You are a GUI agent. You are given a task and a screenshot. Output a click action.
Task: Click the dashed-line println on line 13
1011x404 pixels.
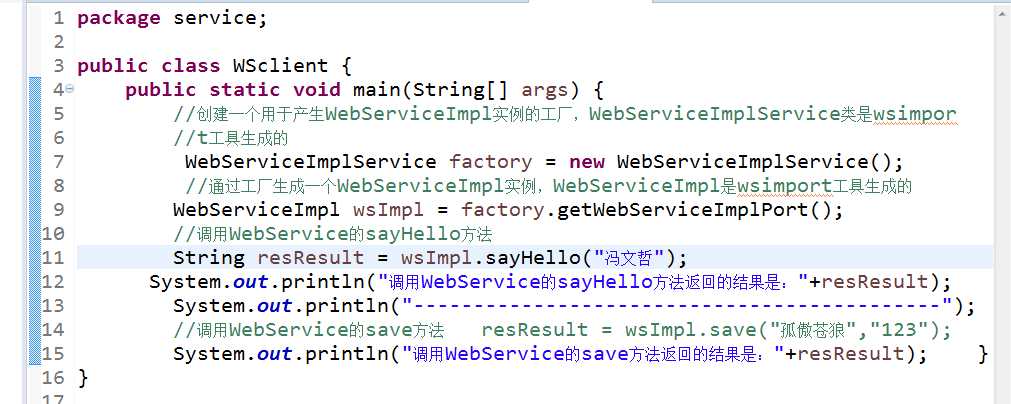[574, 307]
